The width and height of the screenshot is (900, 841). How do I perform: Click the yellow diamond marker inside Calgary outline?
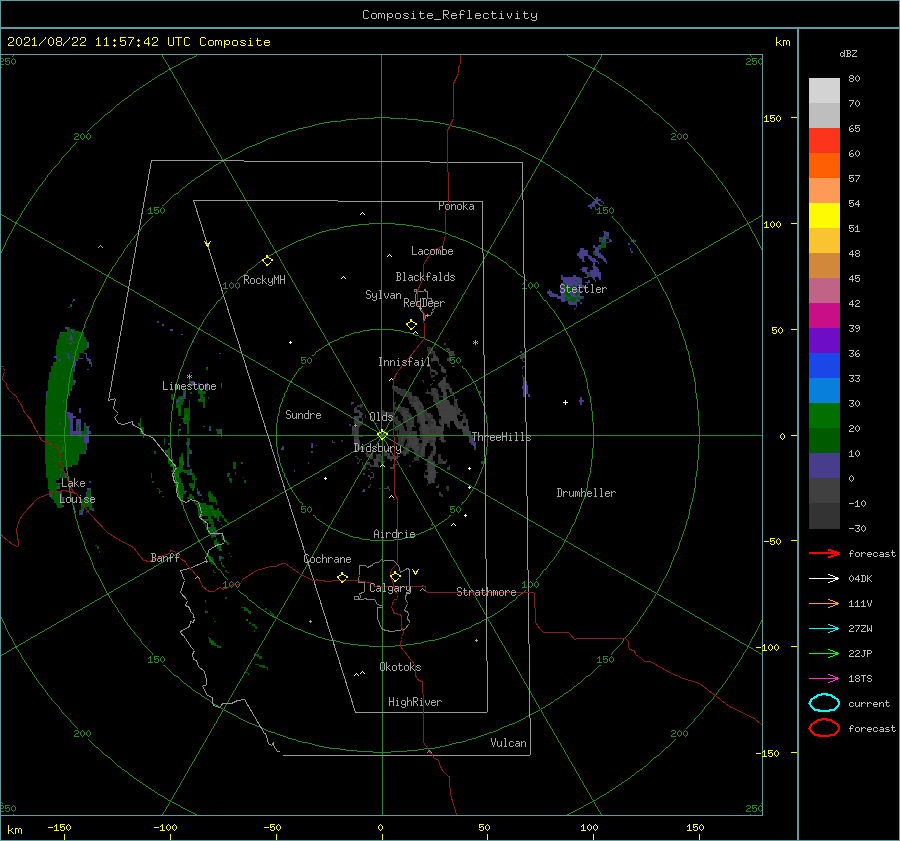395,576
